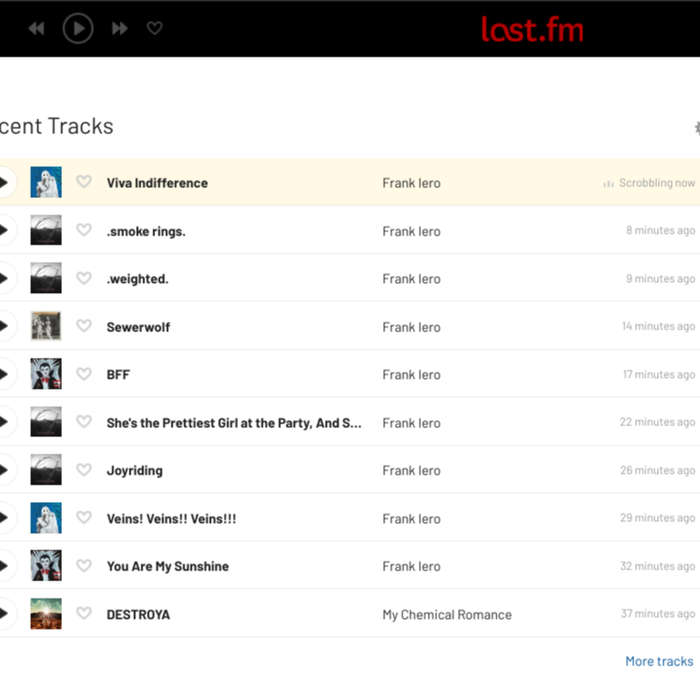Skip to previous track in player bar

[36, 29]
